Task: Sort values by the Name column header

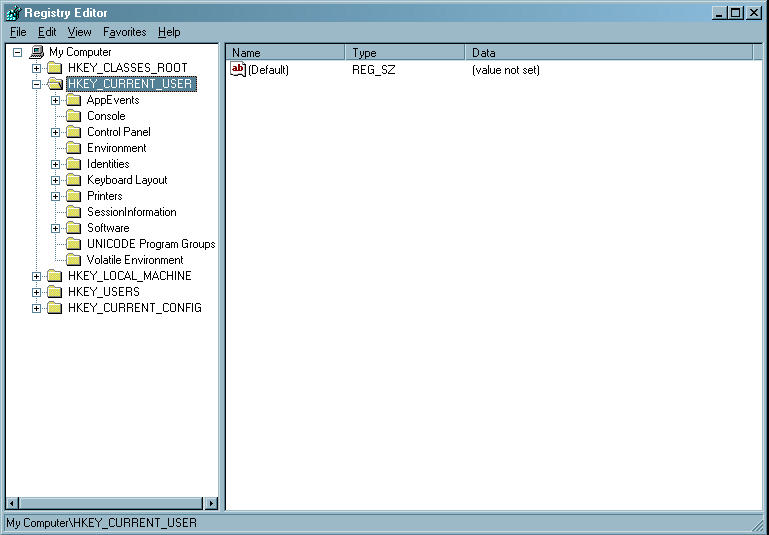Action: [x=285, y=52]
